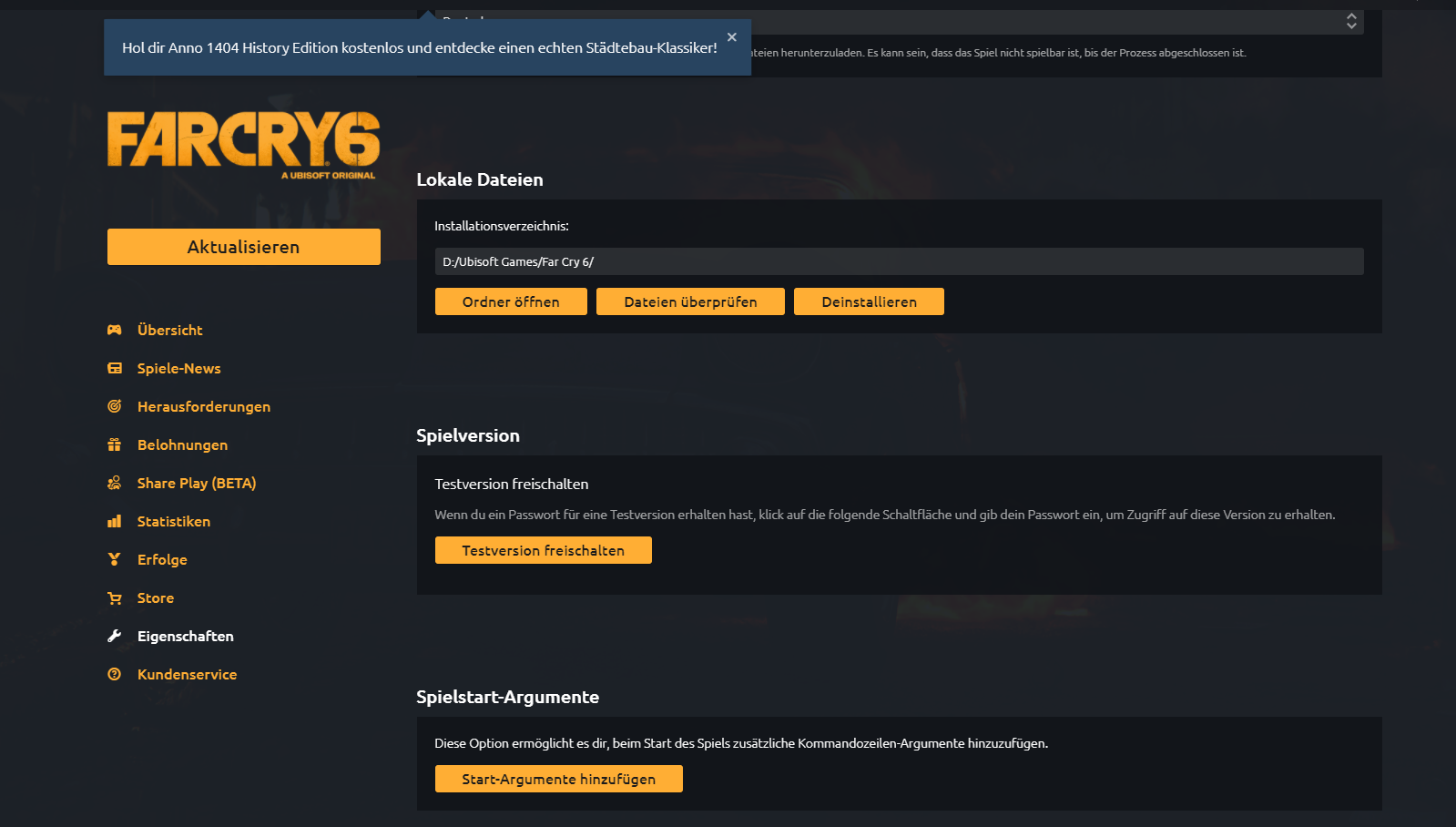The width and height of the screenshot is (1456, 827).
Task: Click the Eigenschaften wrench icon
Action: pyautogui.click(x=114, y=636)
